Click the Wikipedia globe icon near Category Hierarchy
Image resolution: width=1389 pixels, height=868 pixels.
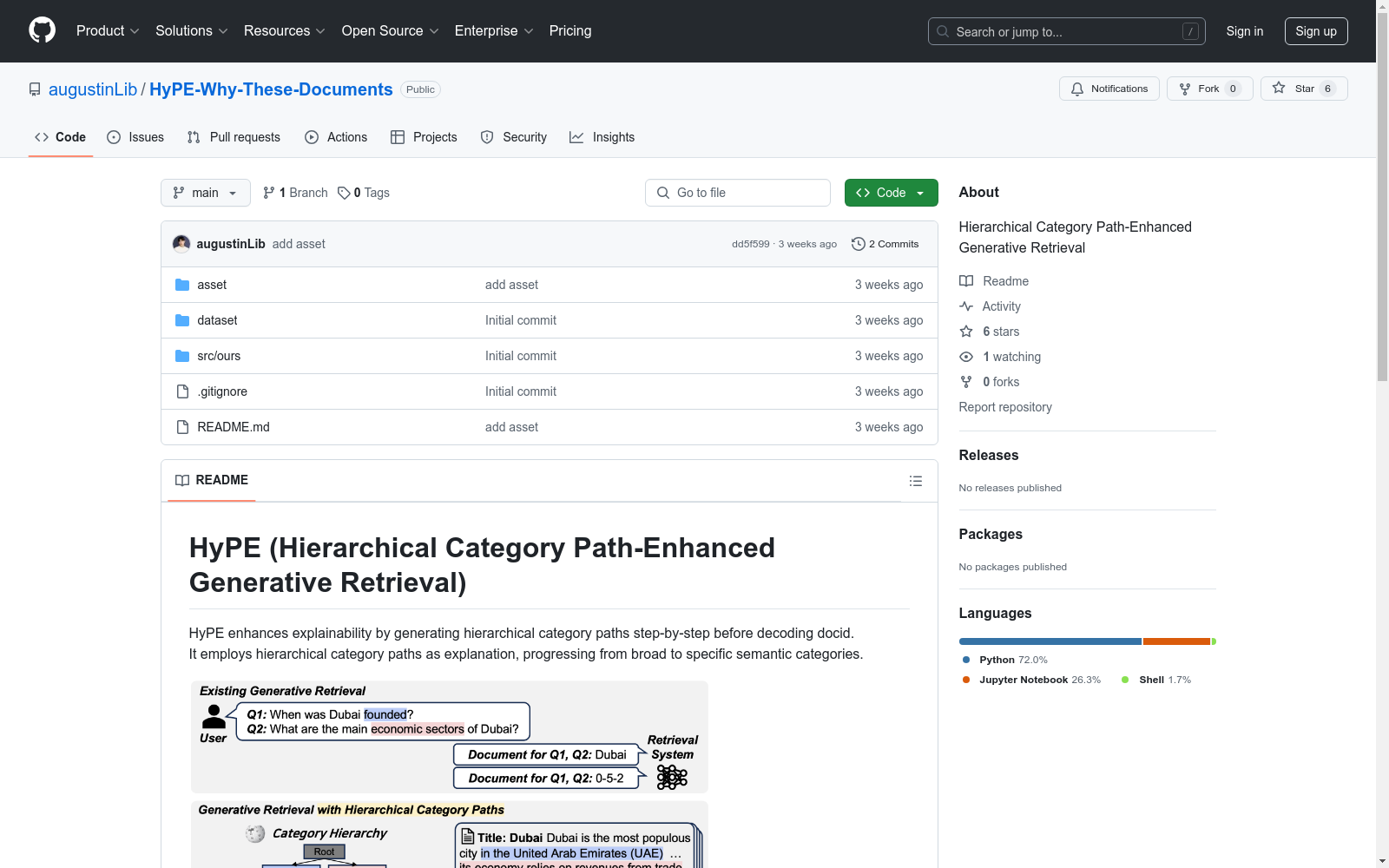(x=255, y=834)
